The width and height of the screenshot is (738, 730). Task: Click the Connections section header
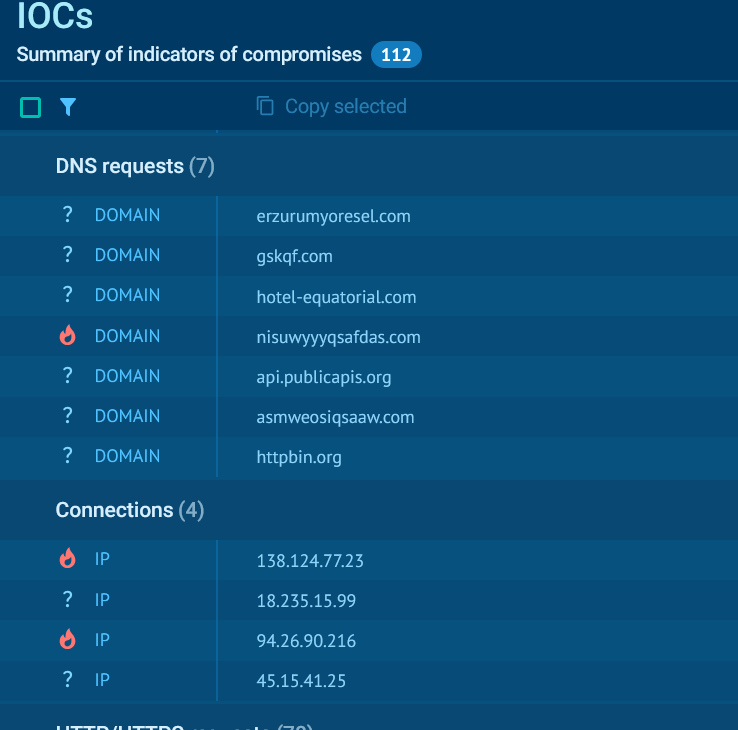(x=129, y=510)
